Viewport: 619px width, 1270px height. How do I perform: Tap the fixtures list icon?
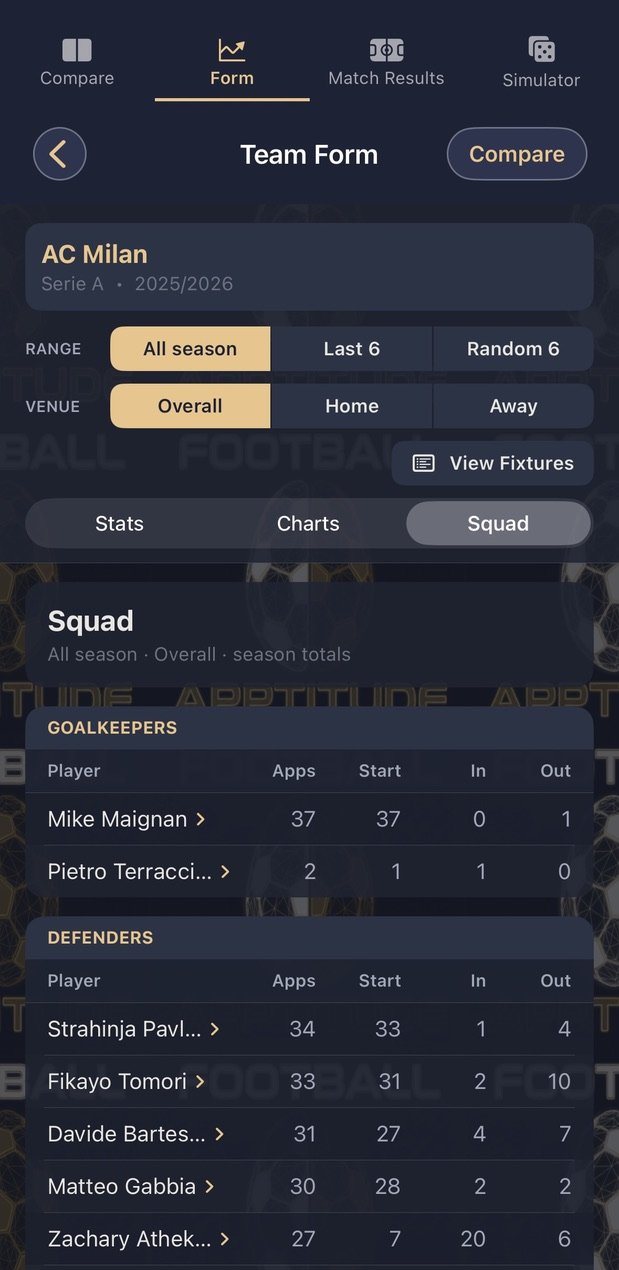(x=424, y=463)
